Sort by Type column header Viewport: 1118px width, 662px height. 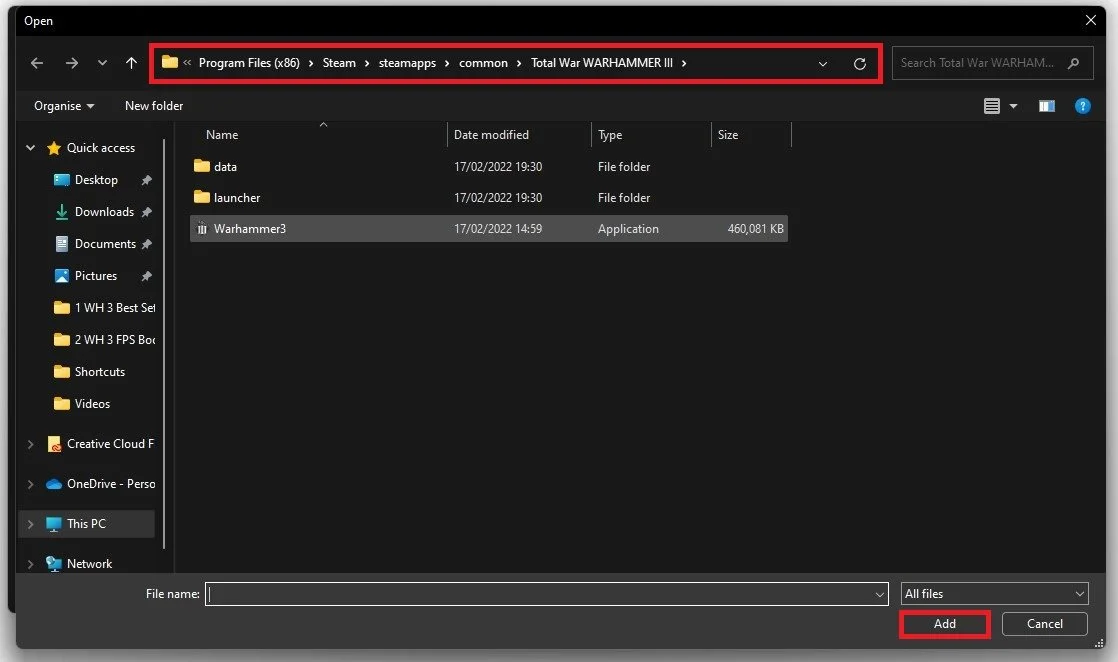tap(610, 135)
